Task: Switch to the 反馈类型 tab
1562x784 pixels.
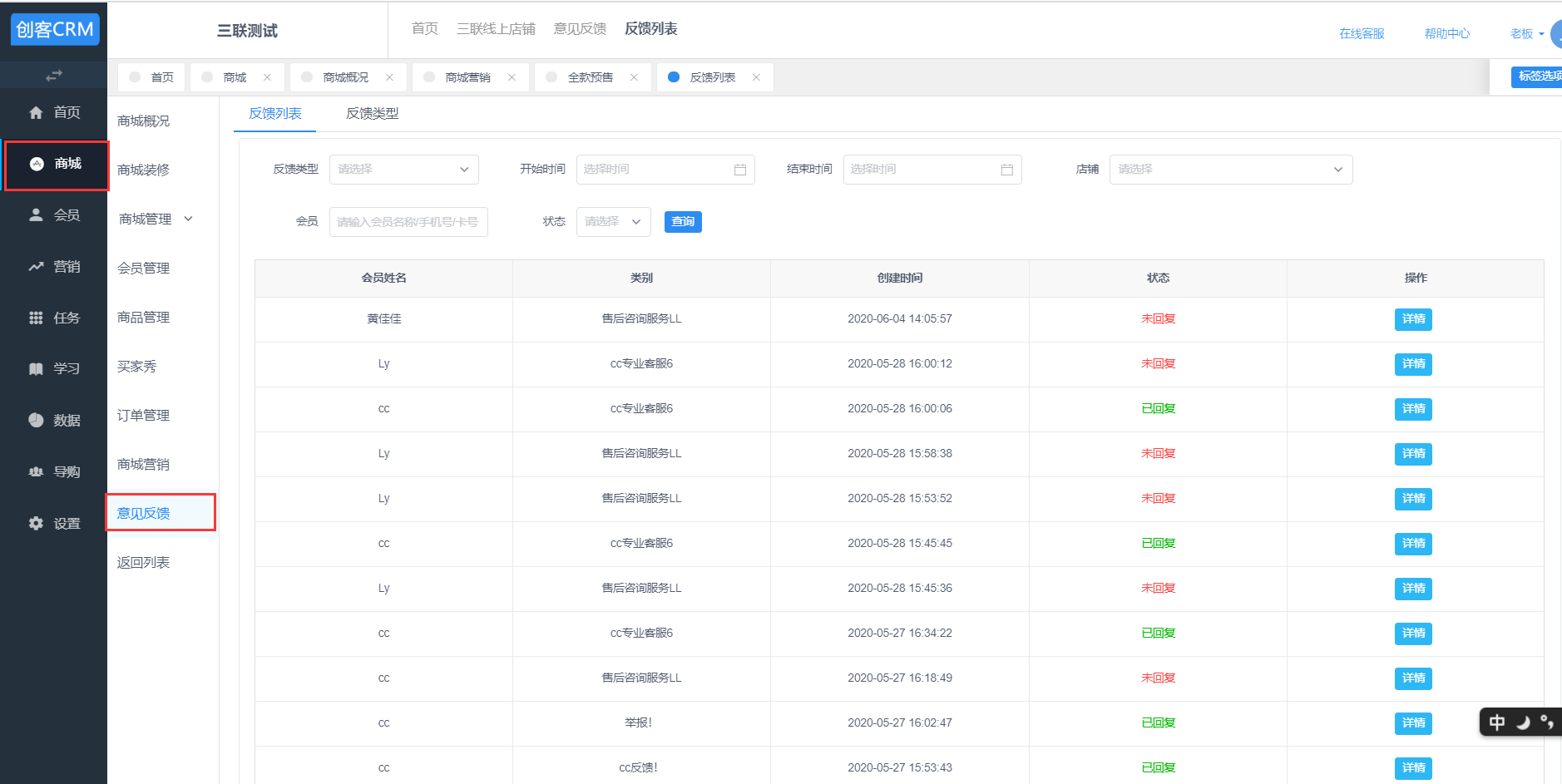Action: [x=372, y=114]
